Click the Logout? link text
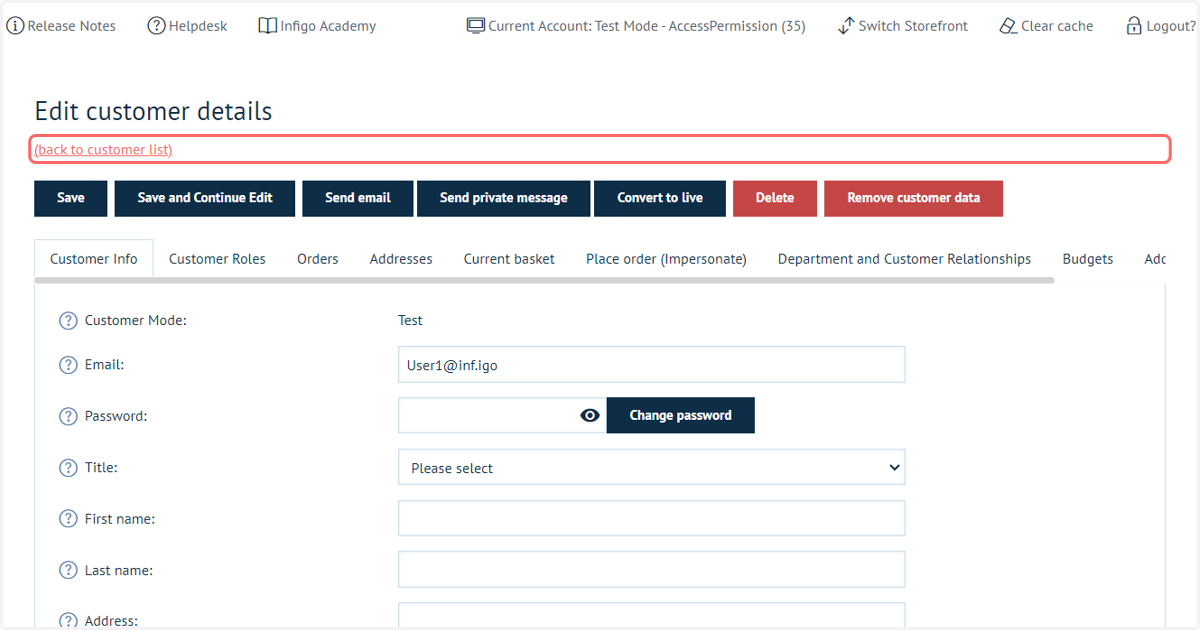Viewport: 1200px width, 630px height. tap(1171, 26)
